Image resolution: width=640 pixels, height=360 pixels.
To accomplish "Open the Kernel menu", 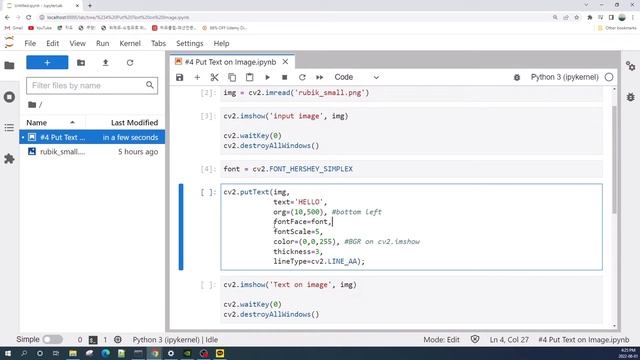I will pyautogui.click(x=130, y=43).
